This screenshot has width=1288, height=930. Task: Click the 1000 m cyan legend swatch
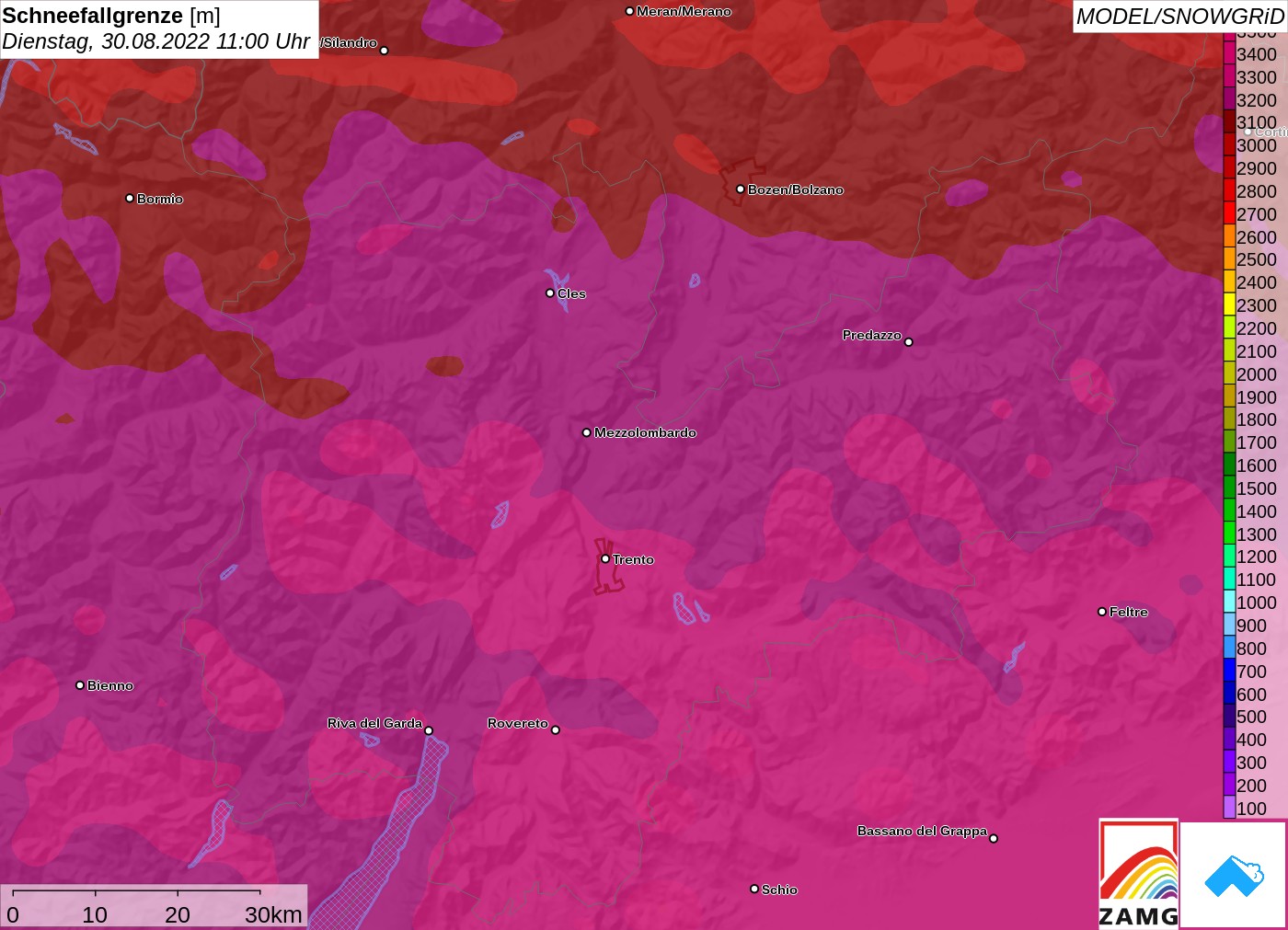[x=1229, y=602]
